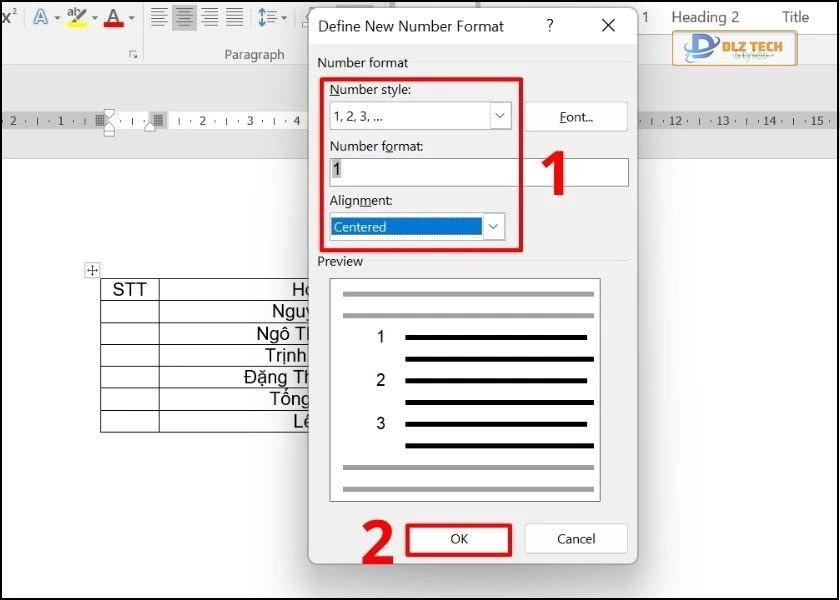Cancel the Define New Number Format dialog
Screen dimensions: 840x600
[x=576, y=539]
